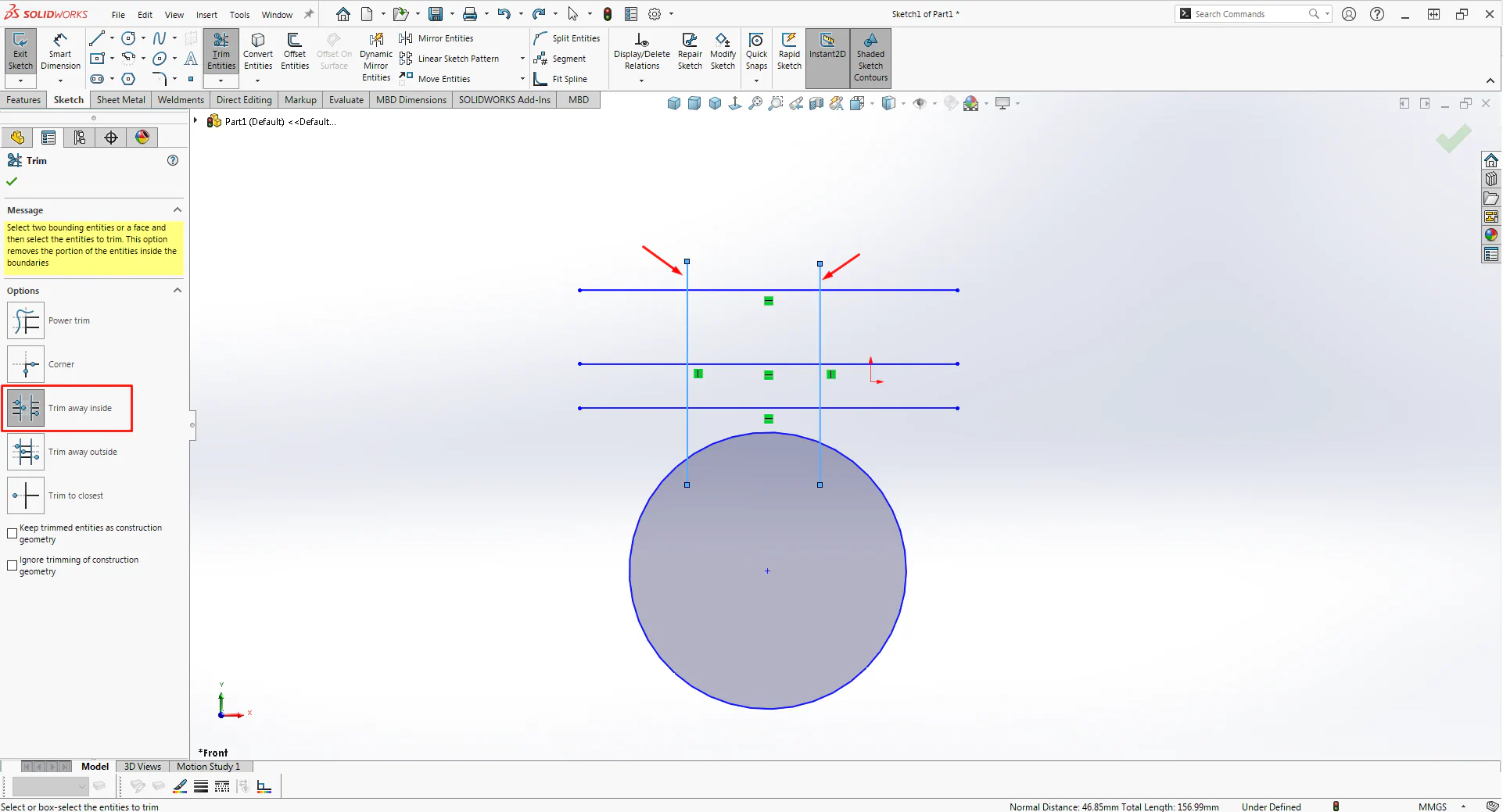The height and width of the screenshot is (812, 1503).
Task: Select Convert Entities tool
Action: [x=258, y=52]
